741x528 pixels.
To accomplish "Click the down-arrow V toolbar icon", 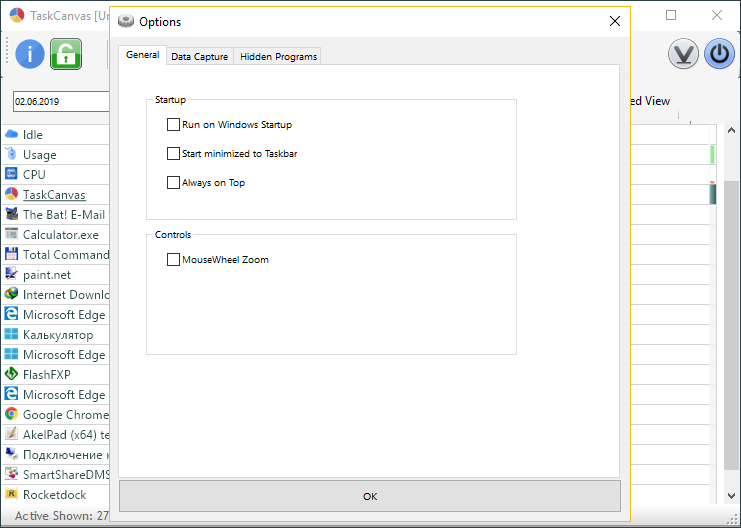I will (683, 54).
